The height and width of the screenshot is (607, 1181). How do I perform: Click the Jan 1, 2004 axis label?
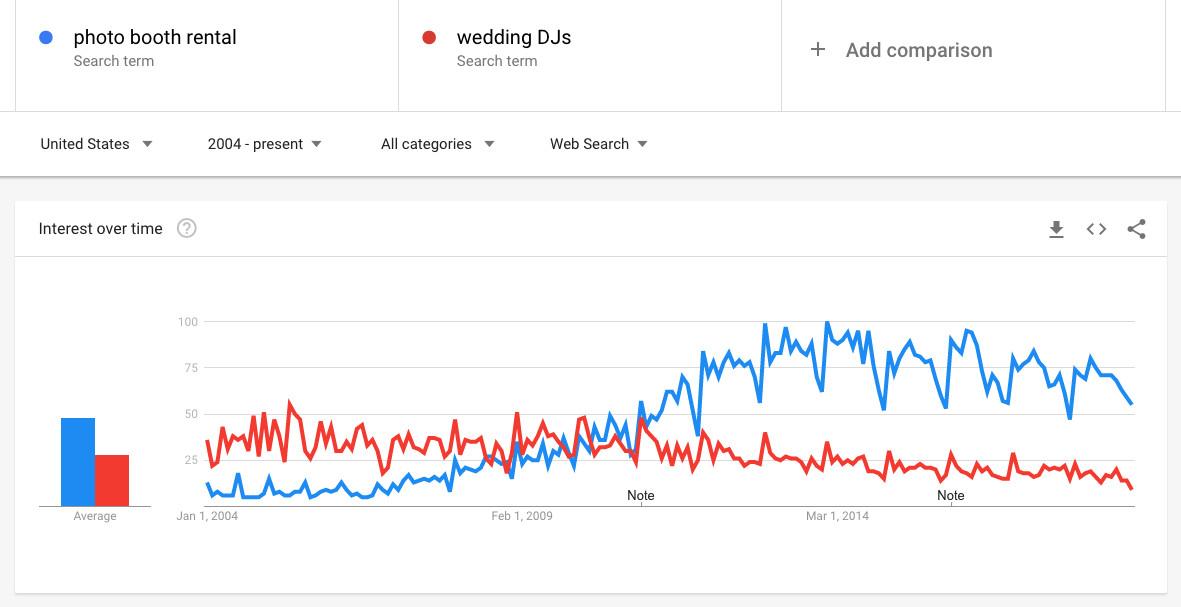(207, 516)
